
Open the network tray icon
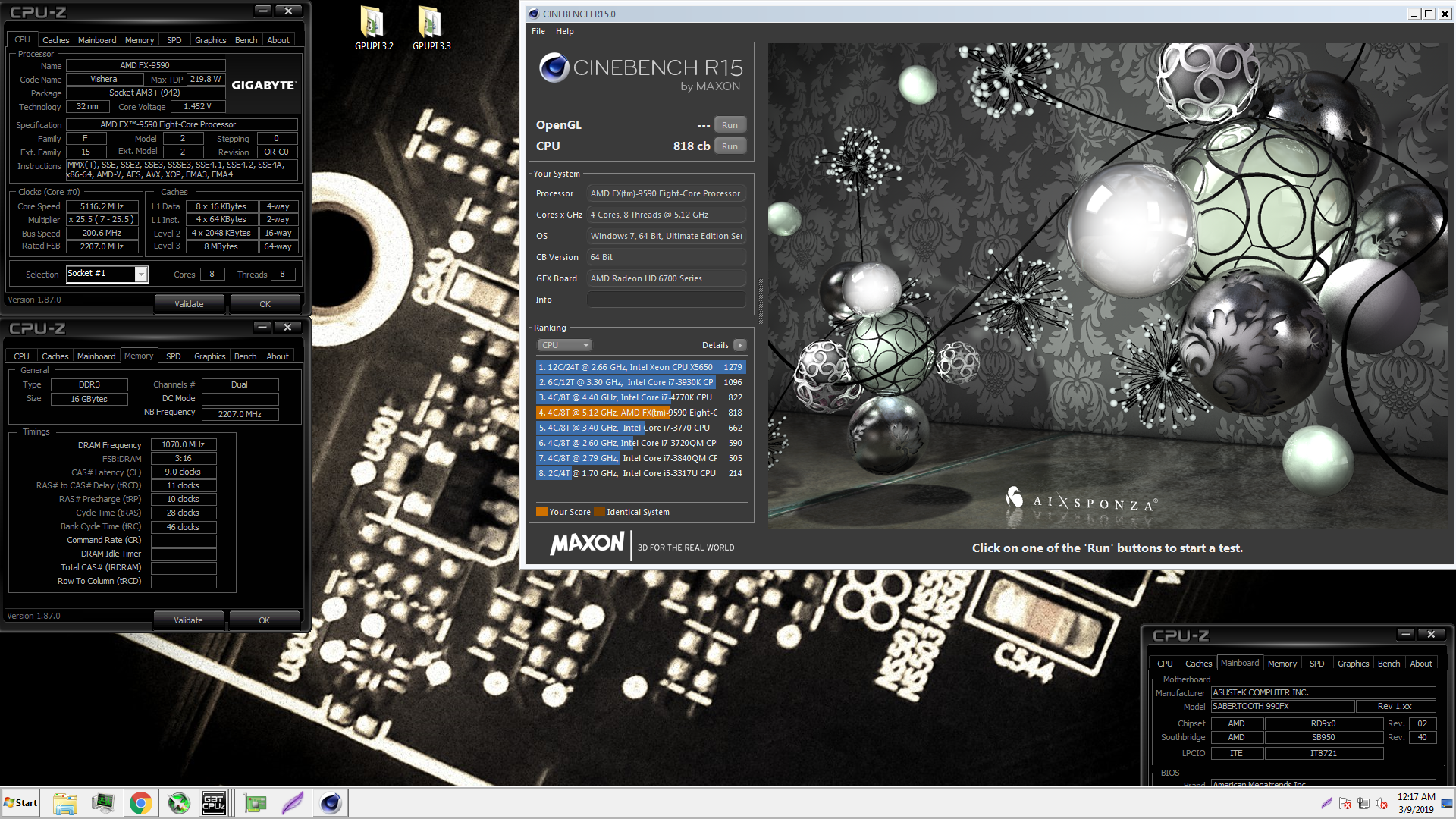coord(1363,803)
